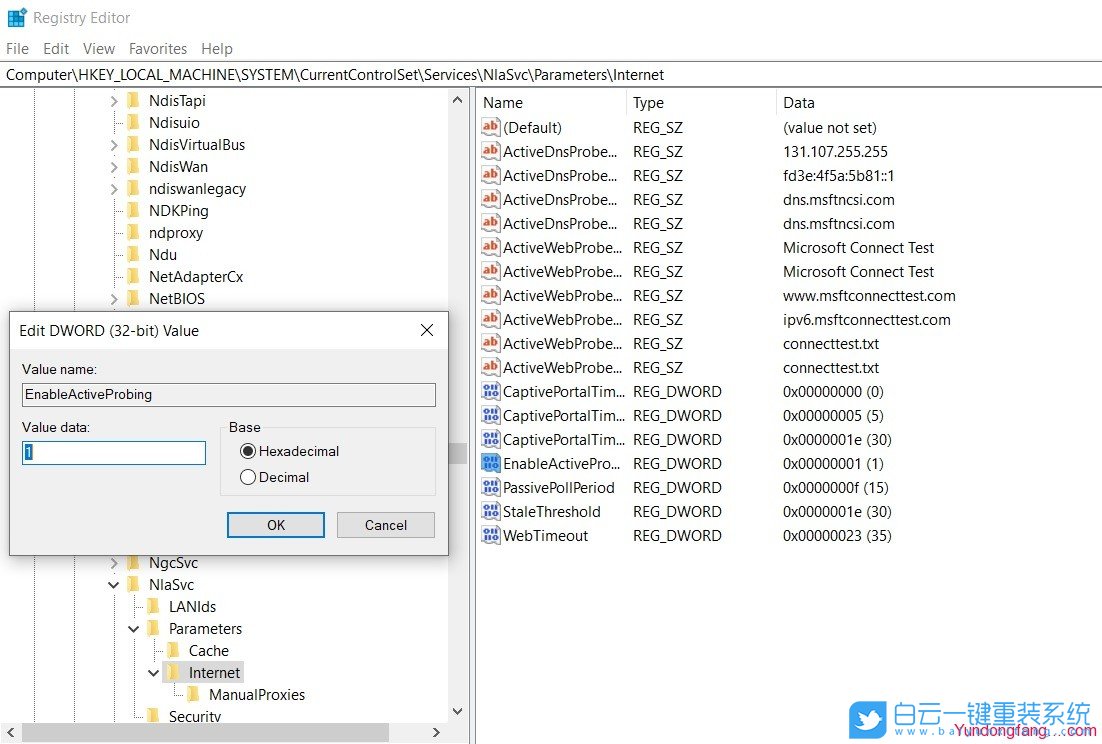Click the Registry Editor app icon in title bar
Image resolution: width=1102 pixels, height=744 pixels.
(x=17, y=18)
